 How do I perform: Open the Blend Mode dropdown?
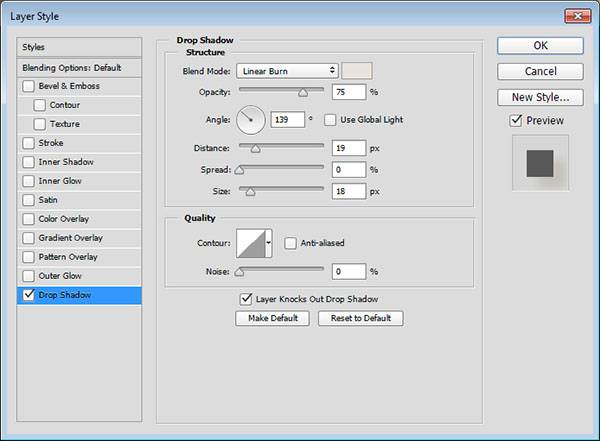(287, 71)
